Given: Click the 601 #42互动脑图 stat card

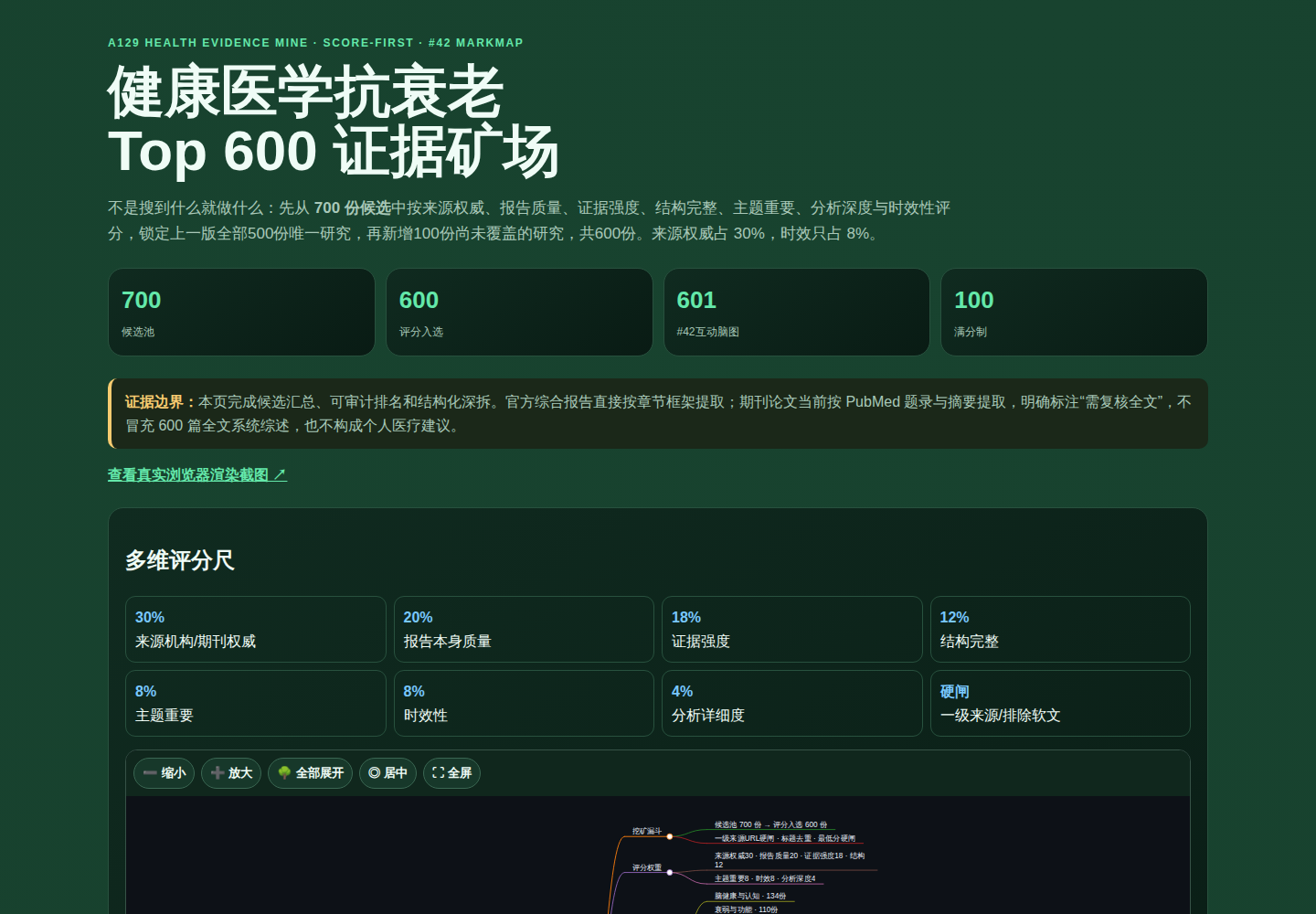Looking at the screenshot, I should click(x=797, y=312).
